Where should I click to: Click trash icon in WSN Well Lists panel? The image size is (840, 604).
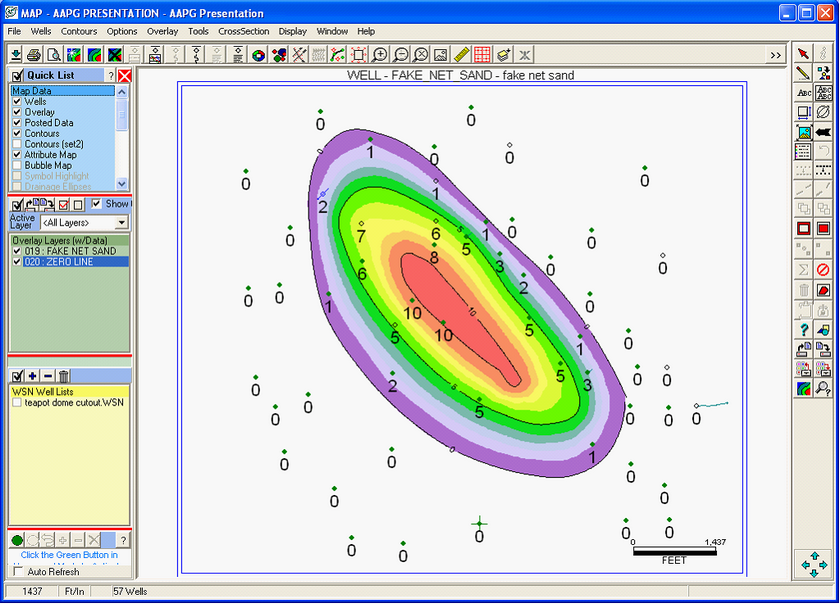point(64,376)
